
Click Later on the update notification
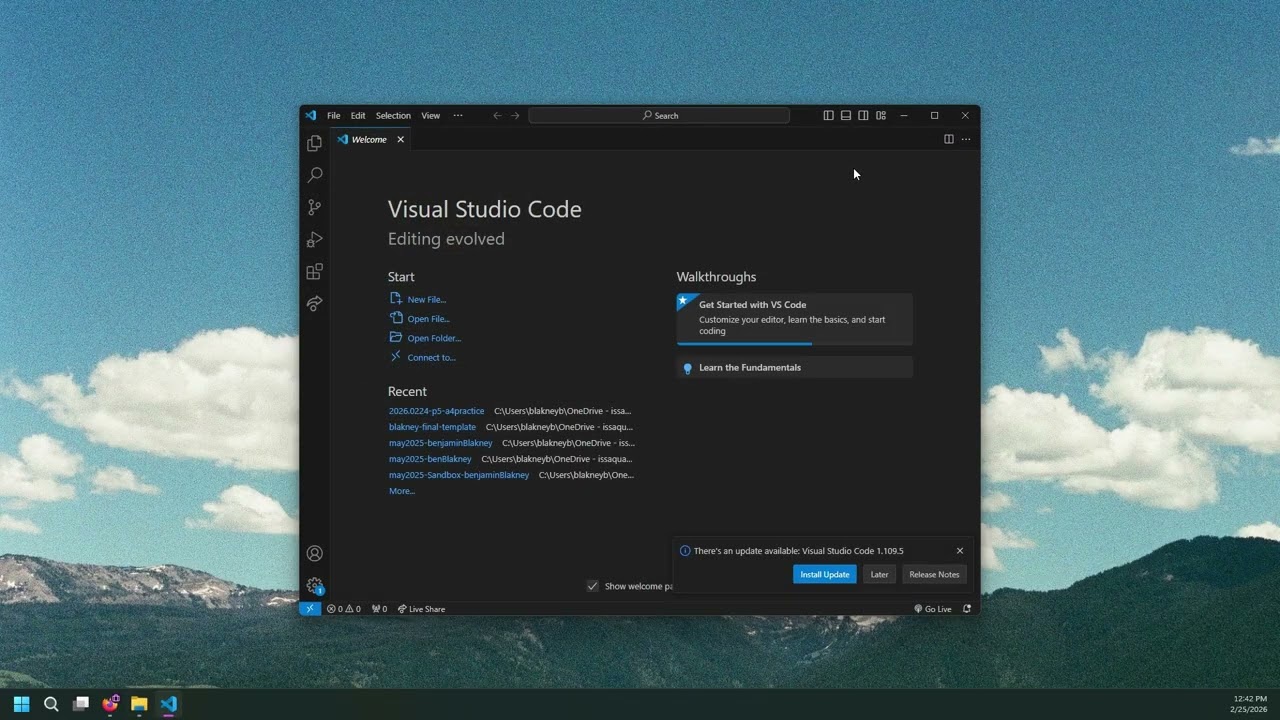[x=880, y=574]
